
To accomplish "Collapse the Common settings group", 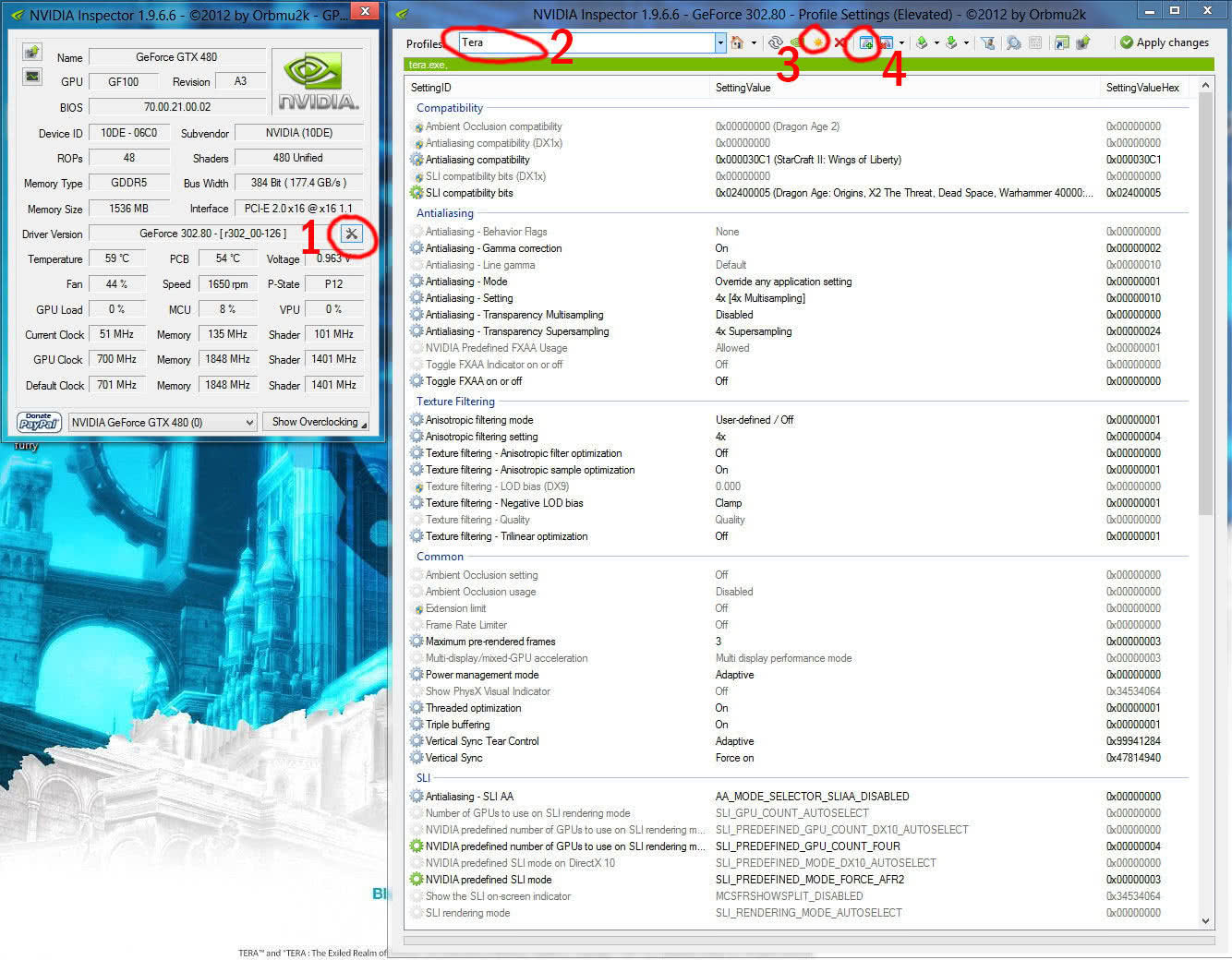I will pos(440,557).
